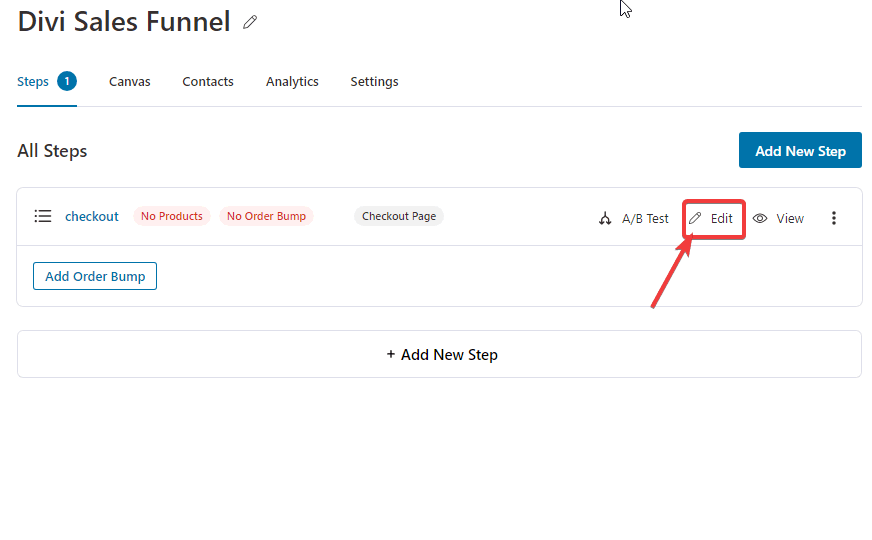Open the checkout step link
The width and height of the screenshot is (872, 540).
(92, 216)
